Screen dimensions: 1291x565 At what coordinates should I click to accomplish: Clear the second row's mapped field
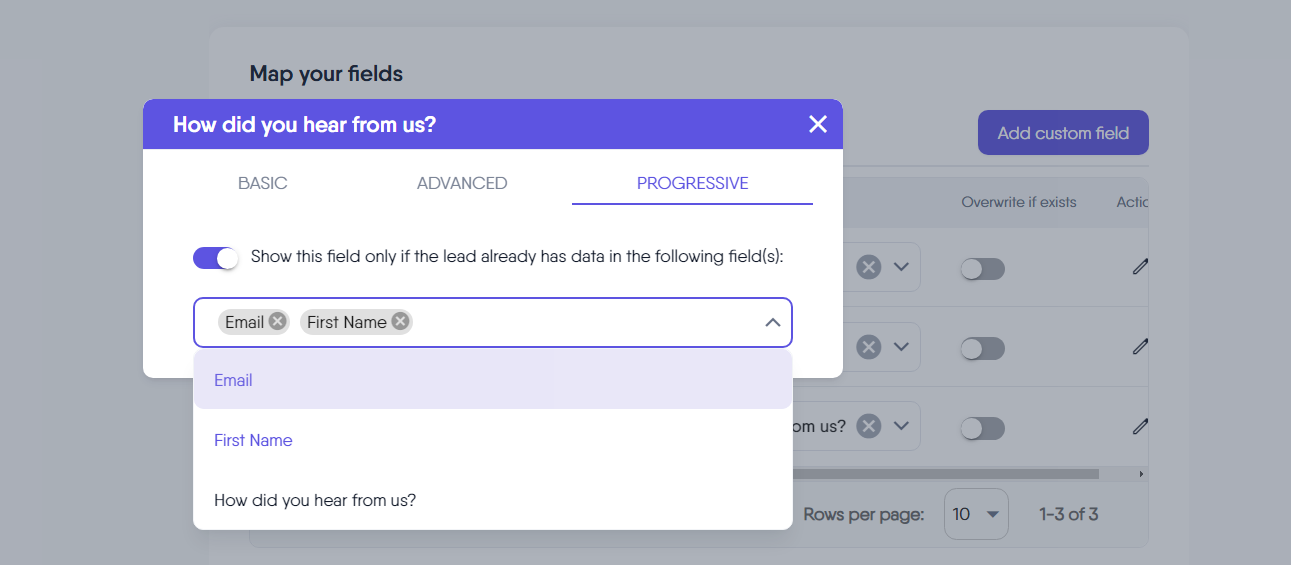tap(869, 347)
